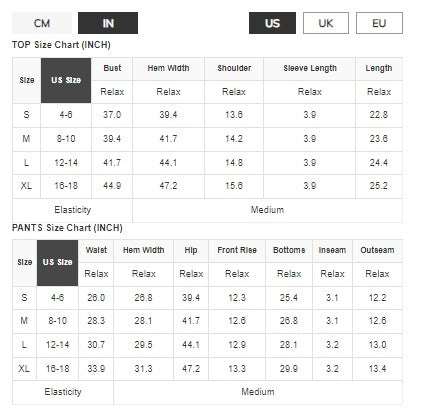Click the Inseam column header
Screen dimensions: 422x415
(332, 250)
